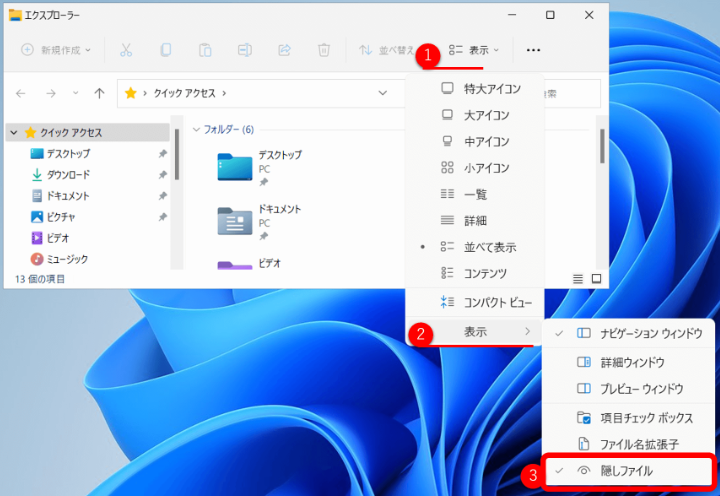This screenshot has width=720, height=496.
Task: Click the navigation pane scrollbar
Action: pos(177,154)
